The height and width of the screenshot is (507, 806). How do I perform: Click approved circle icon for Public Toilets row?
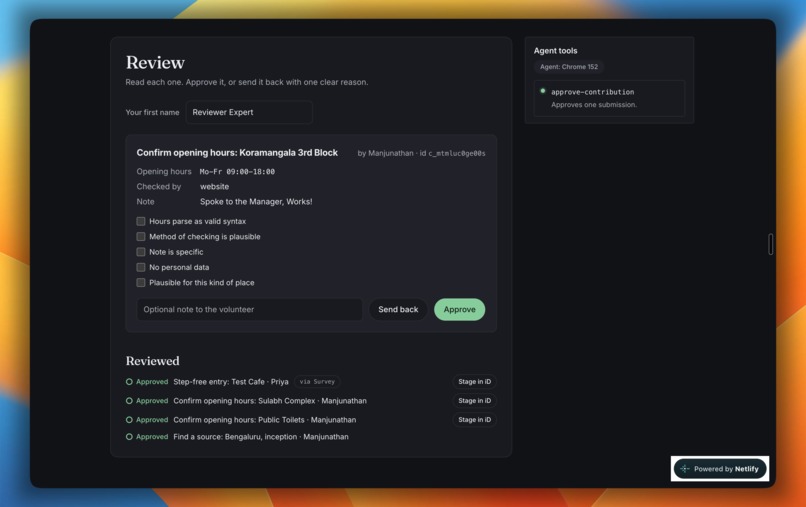(x=129, y=420)
